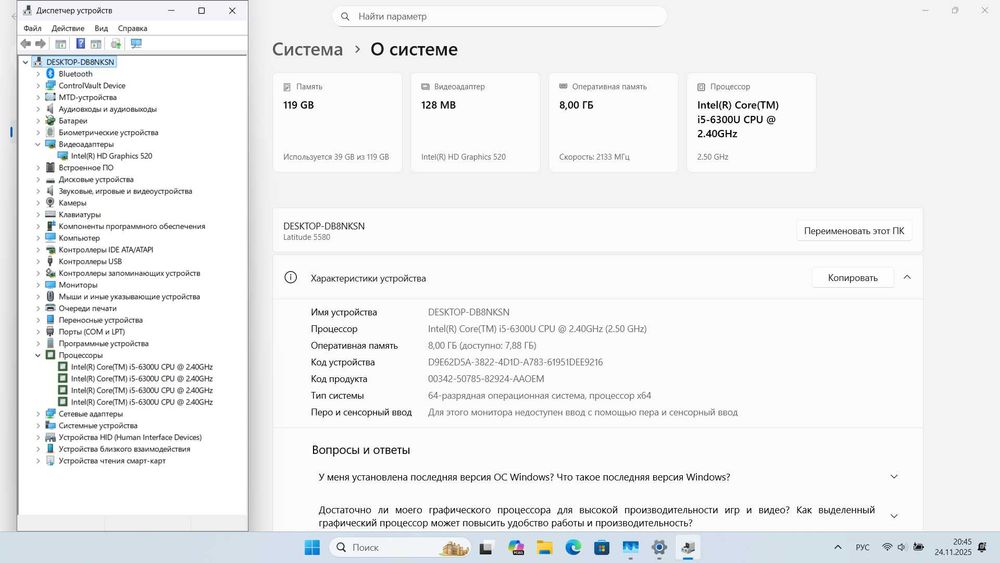The height and width of the screenshot is (563, 1000).
Task: Expand the Системные устройства category
Action: 38,425
